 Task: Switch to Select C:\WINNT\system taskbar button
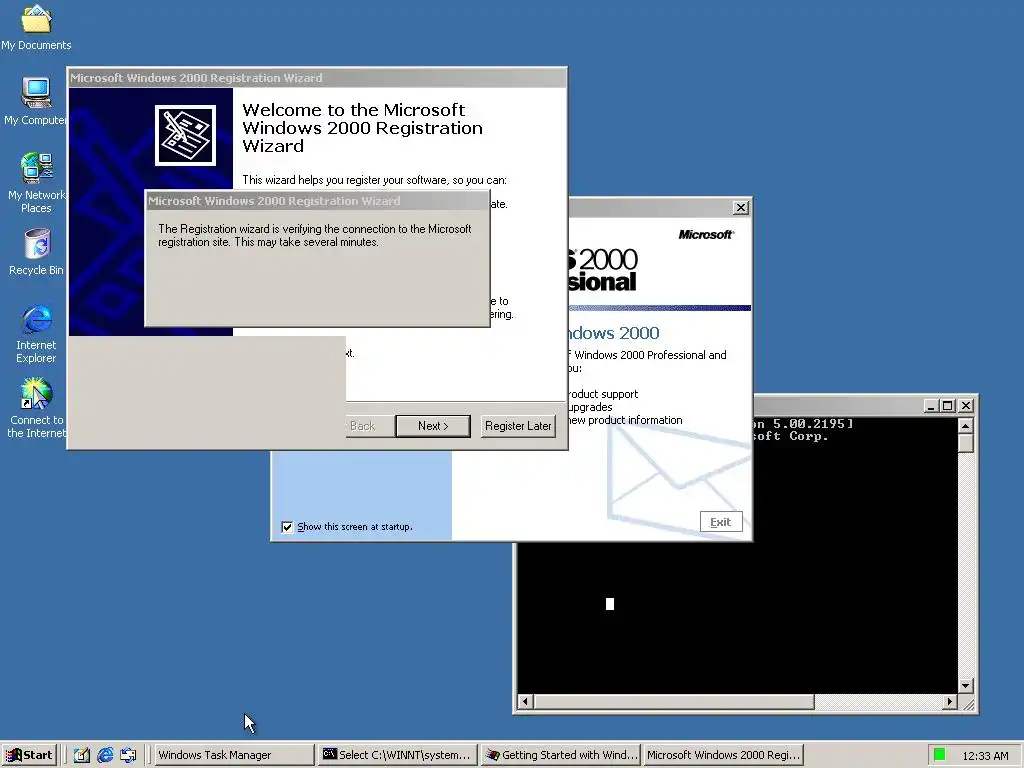pos(398,755)
